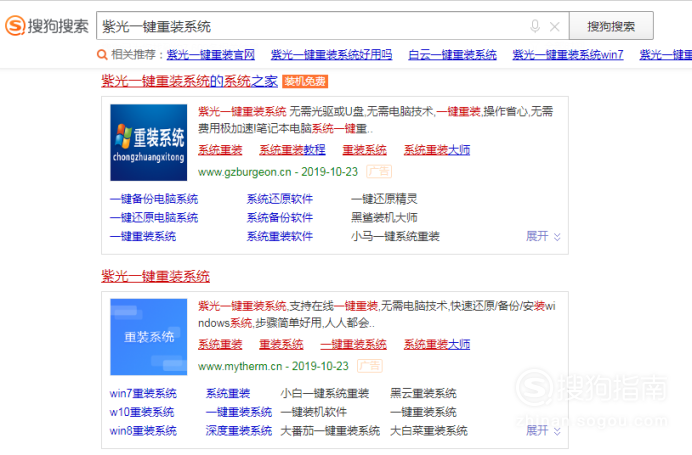Image resolution: width=692 pixels, height=455 pixels.
Task: Open related suggestion 紫光一键重装官网
Action: pos(211,55)
